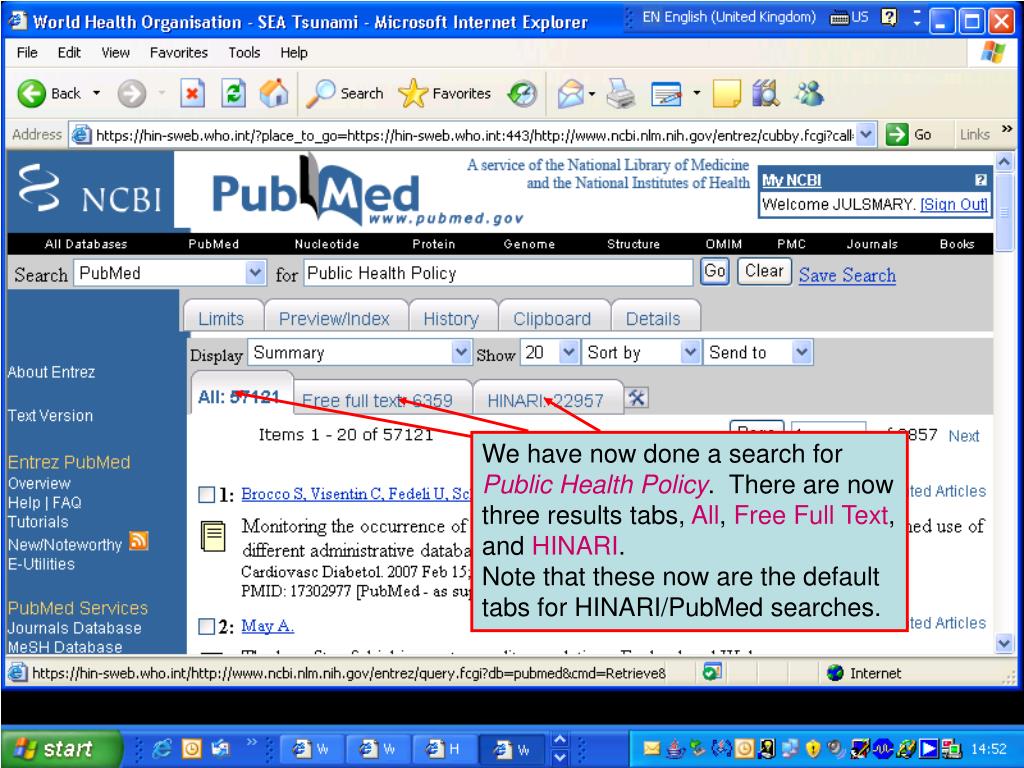Click the Mail envelope toolbar icon
Screen dimensions: 1024x768
pos(570,93)
